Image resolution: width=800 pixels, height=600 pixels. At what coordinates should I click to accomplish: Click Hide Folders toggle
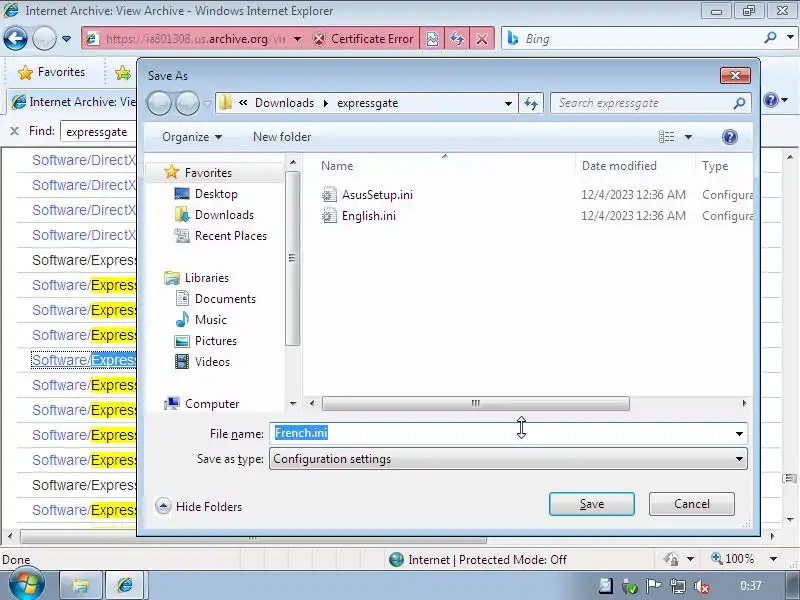click(x=198, y=507)
